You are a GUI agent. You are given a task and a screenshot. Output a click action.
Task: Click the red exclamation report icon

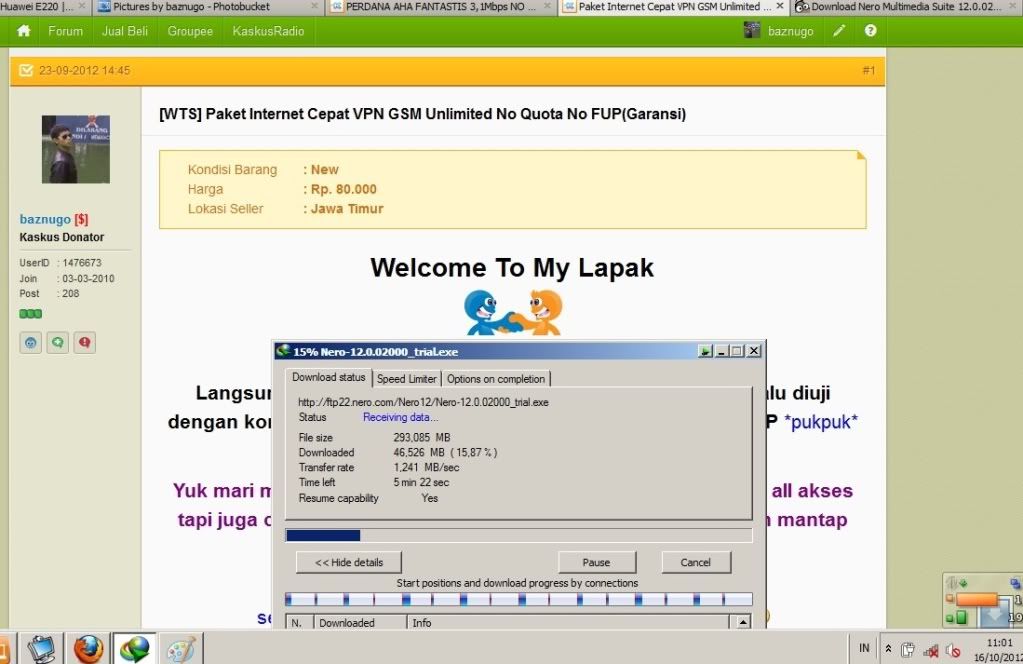85,342
